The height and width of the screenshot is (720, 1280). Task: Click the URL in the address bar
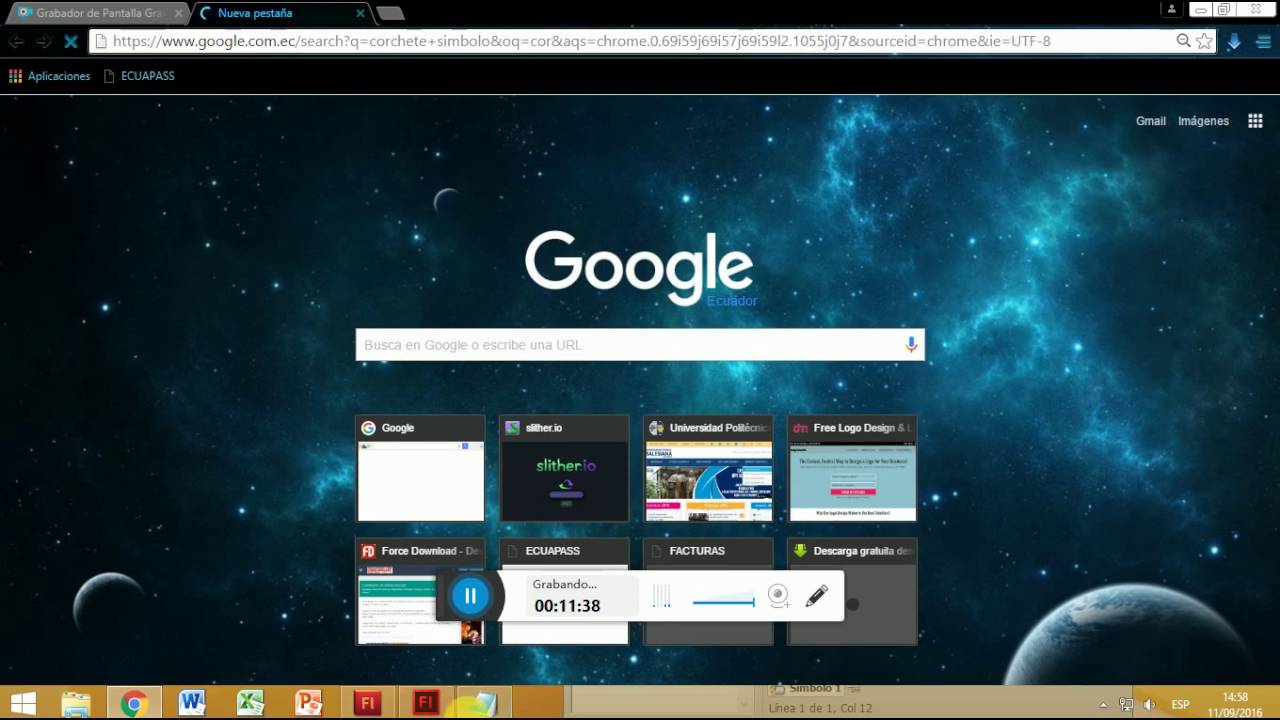(581, 41)
